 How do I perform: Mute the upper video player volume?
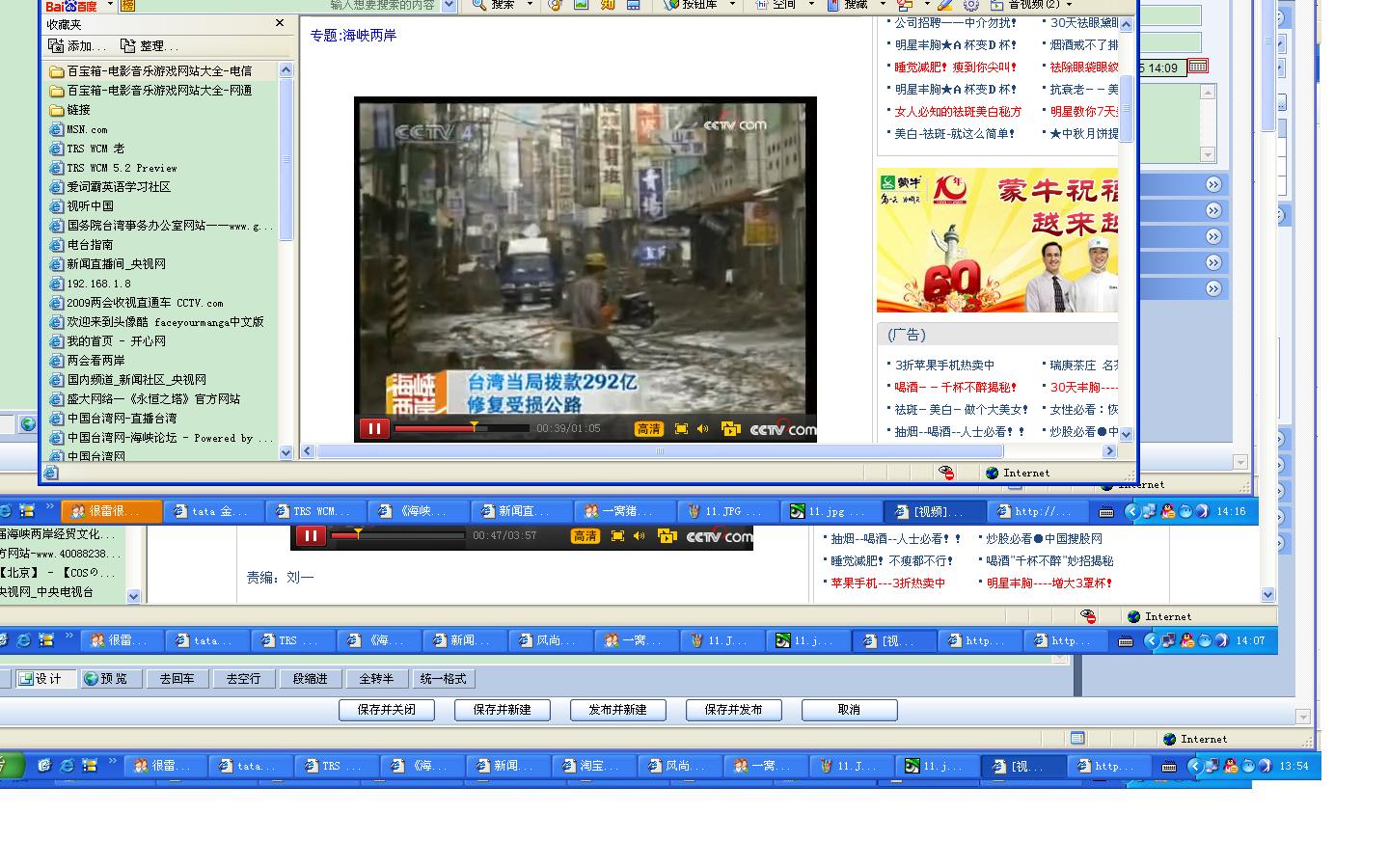pos(702,429)
